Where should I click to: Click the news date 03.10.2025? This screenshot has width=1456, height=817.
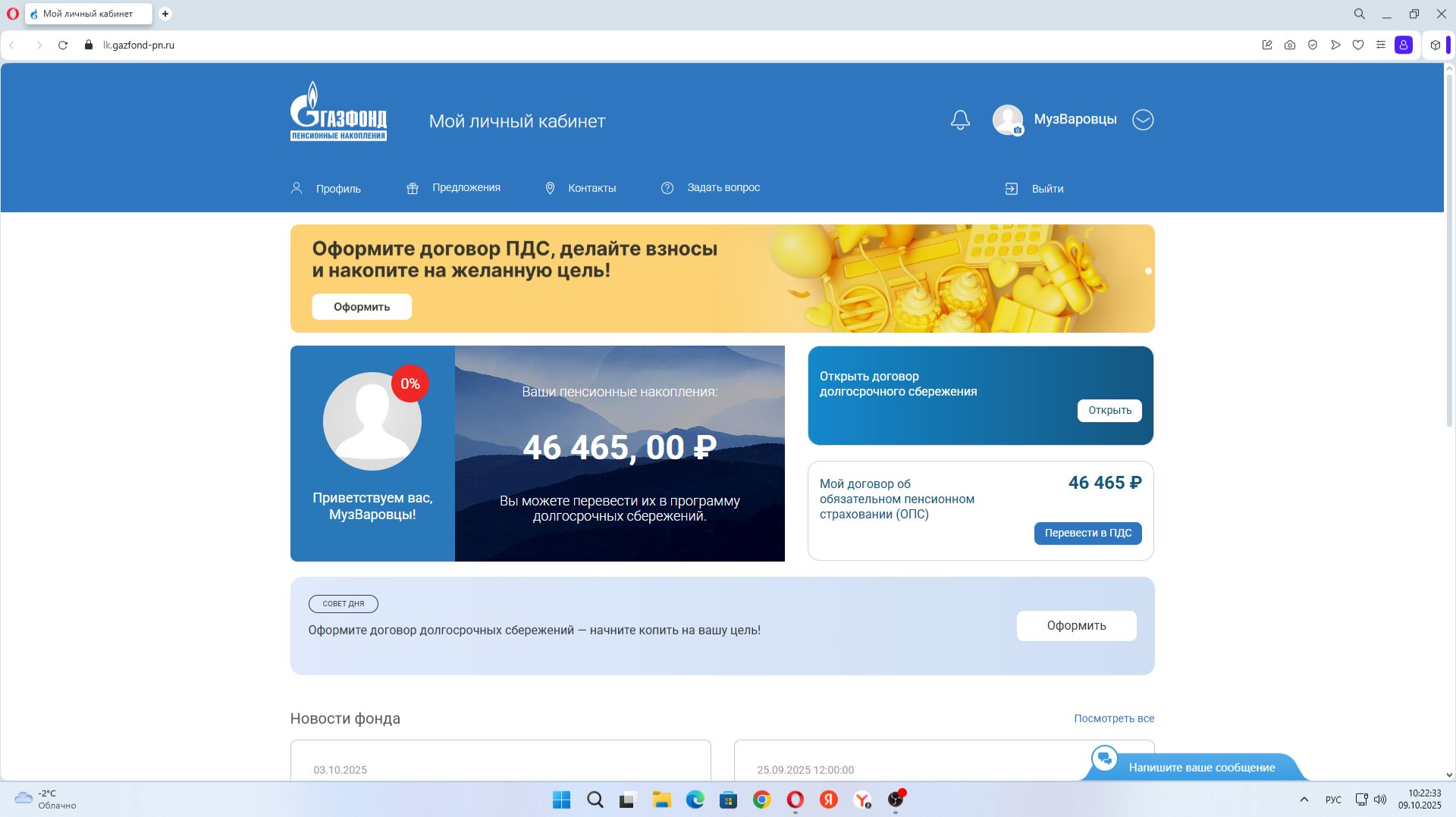[340, 770]
